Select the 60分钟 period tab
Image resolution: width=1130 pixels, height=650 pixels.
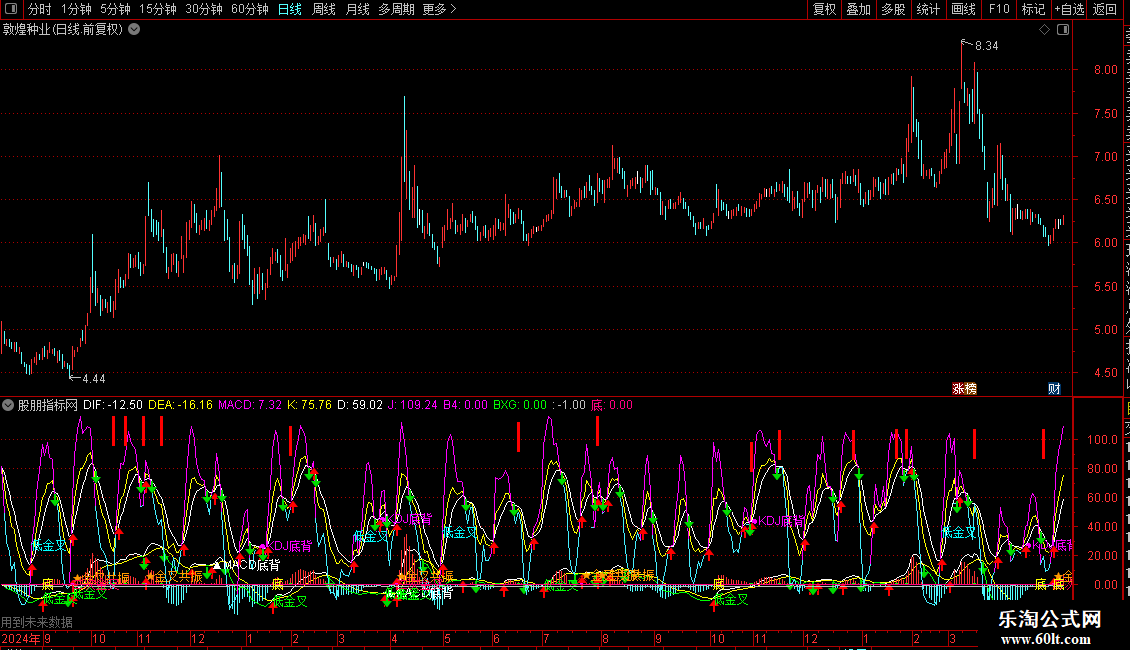pyautogui.click(x=249, y=9)
